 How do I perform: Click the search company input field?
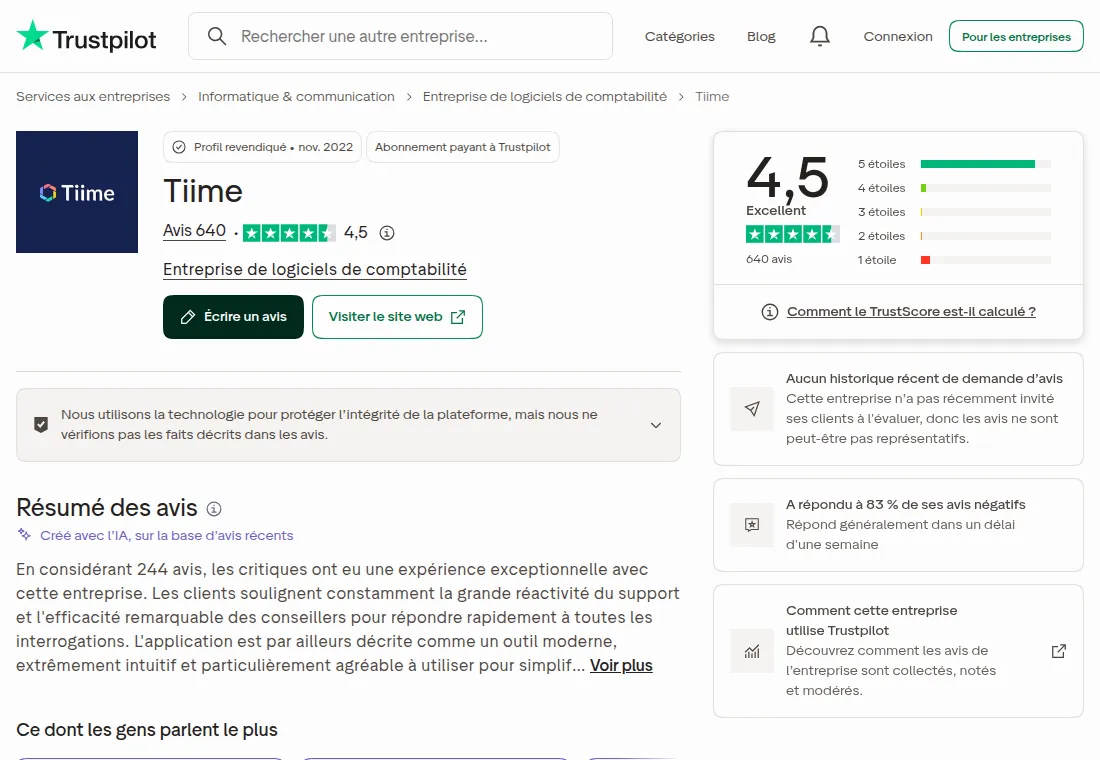coord(401,36)
